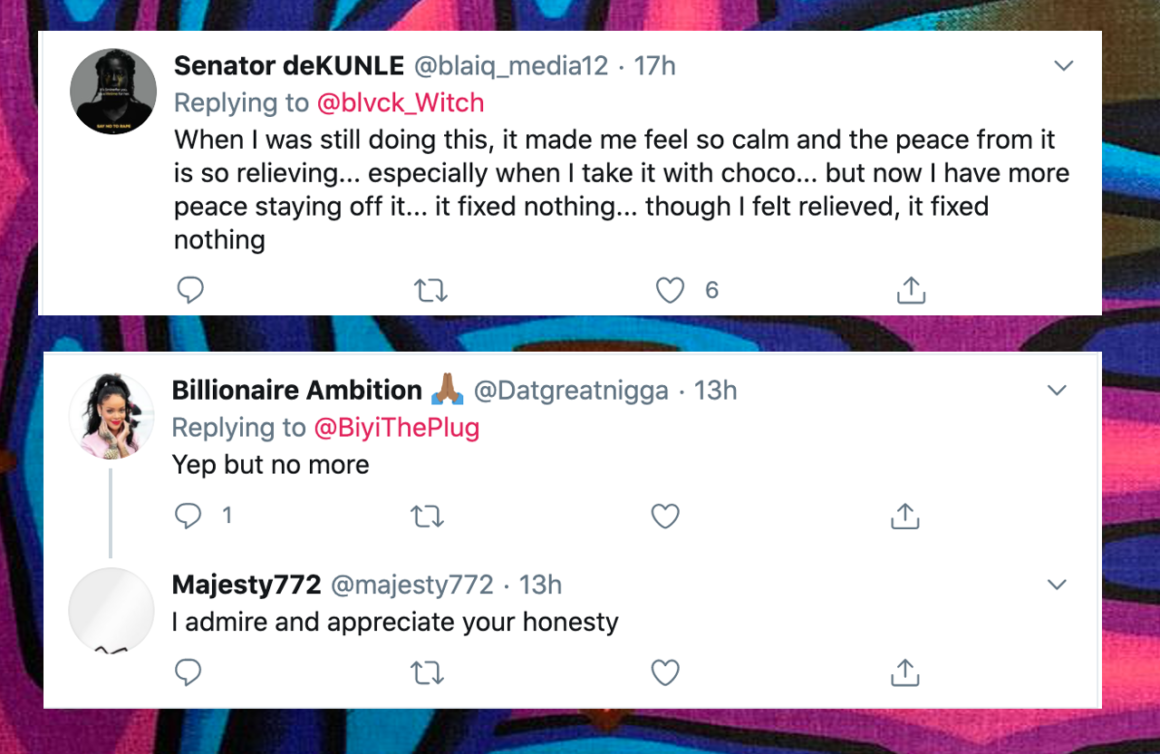Viewport: 1160px width, 754px height.
Task: Share Senator deKUNLE's tweet
Action: click(910, 290)
